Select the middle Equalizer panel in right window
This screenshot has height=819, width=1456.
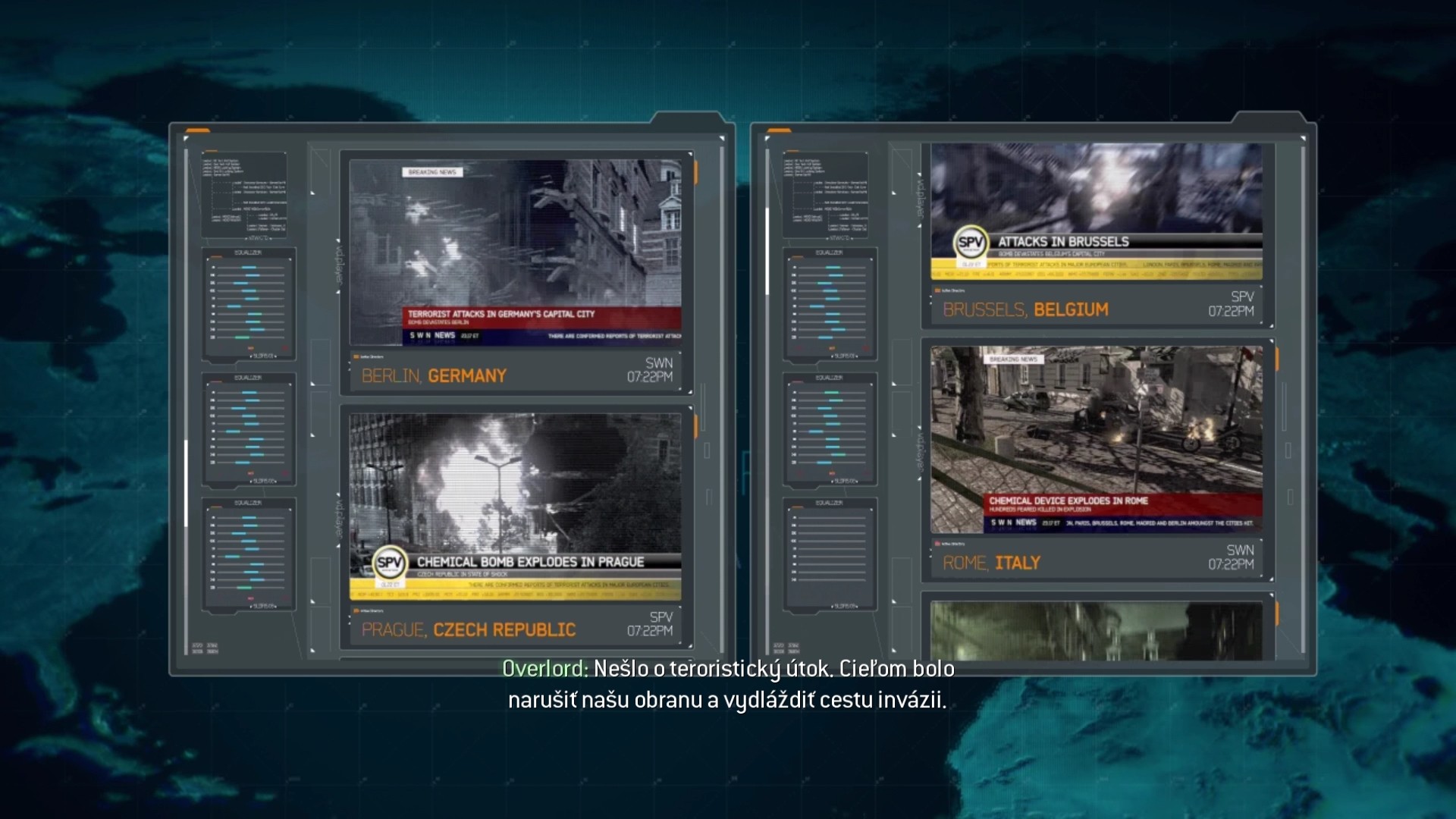830,429
